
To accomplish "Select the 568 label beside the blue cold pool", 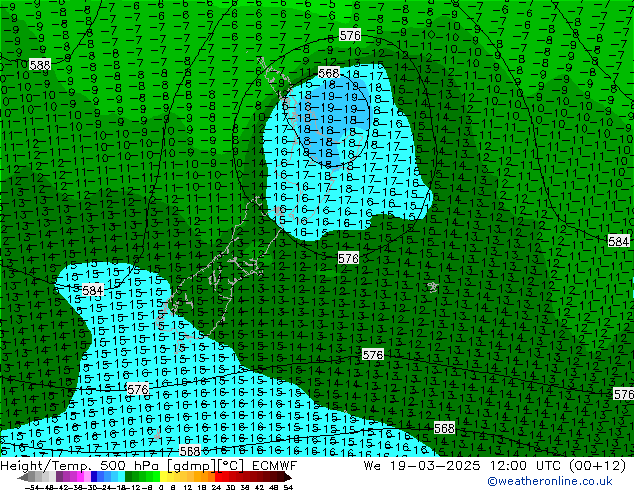I will click(328, 73).
